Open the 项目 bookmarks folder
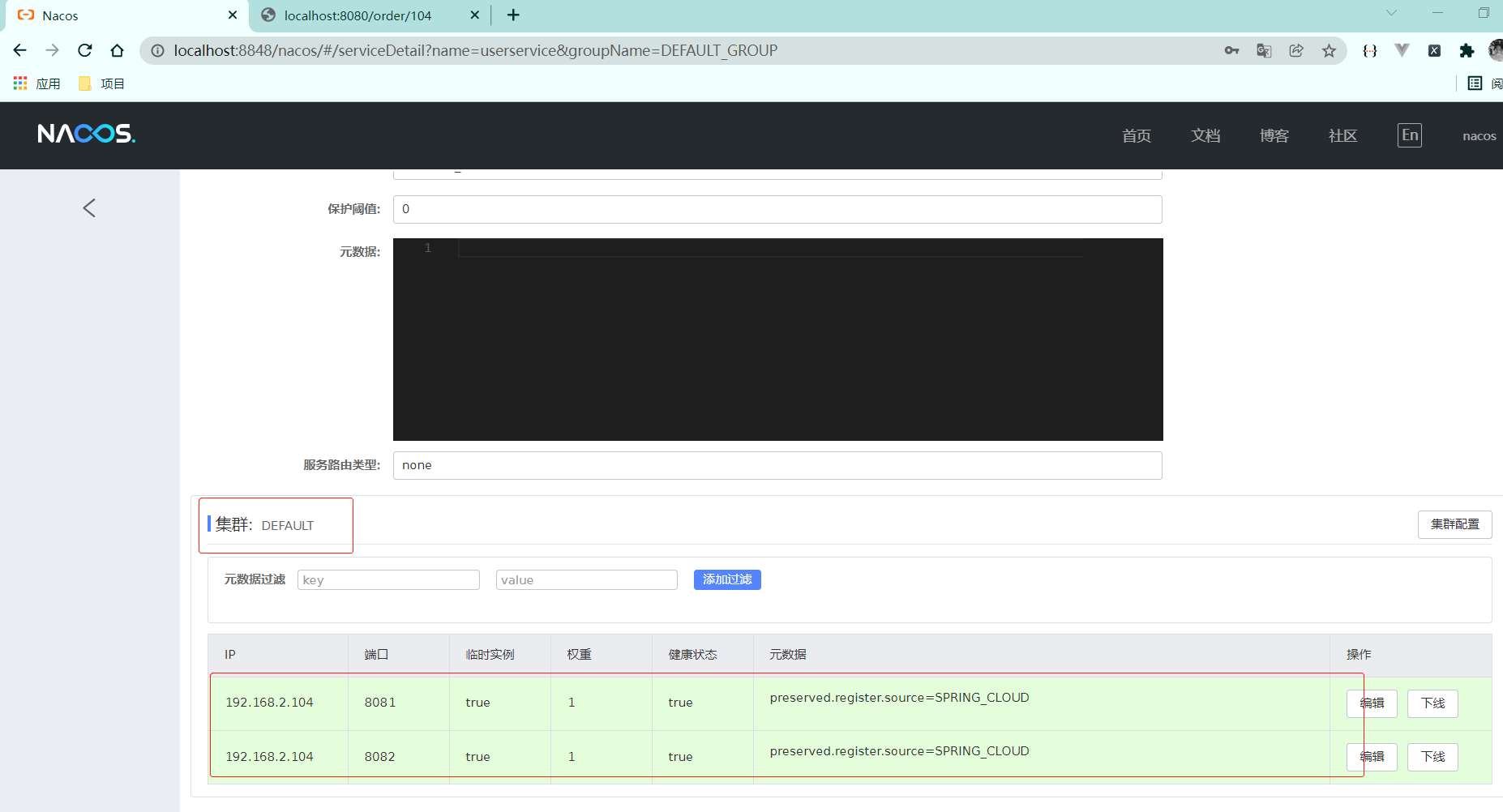This screenshot has width=1503, height=812. (x=102, y=83)
